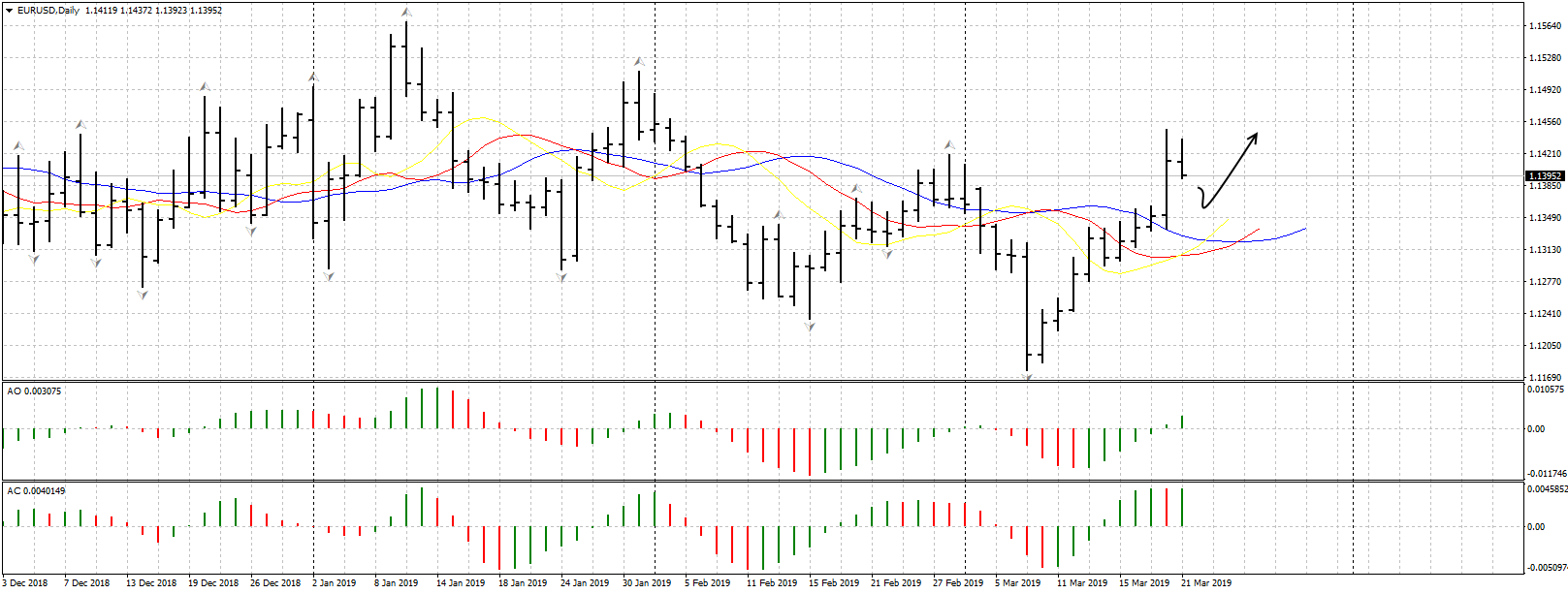Click the 2 Jan 2019 date label
Viewport: 1568px width, 594px height.
pos(334,583)
